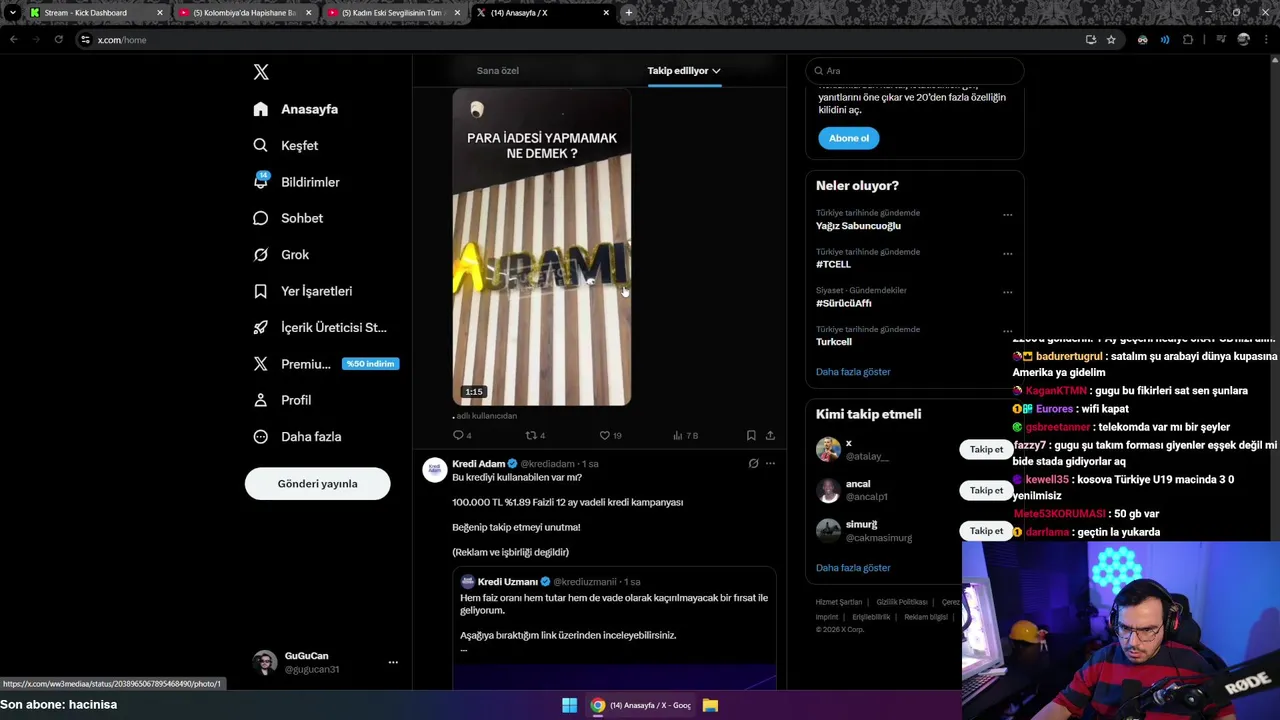This screenshot has height=720, width=1280.
Task: Click the X logo in the sidebar
Action: [261, 72]
